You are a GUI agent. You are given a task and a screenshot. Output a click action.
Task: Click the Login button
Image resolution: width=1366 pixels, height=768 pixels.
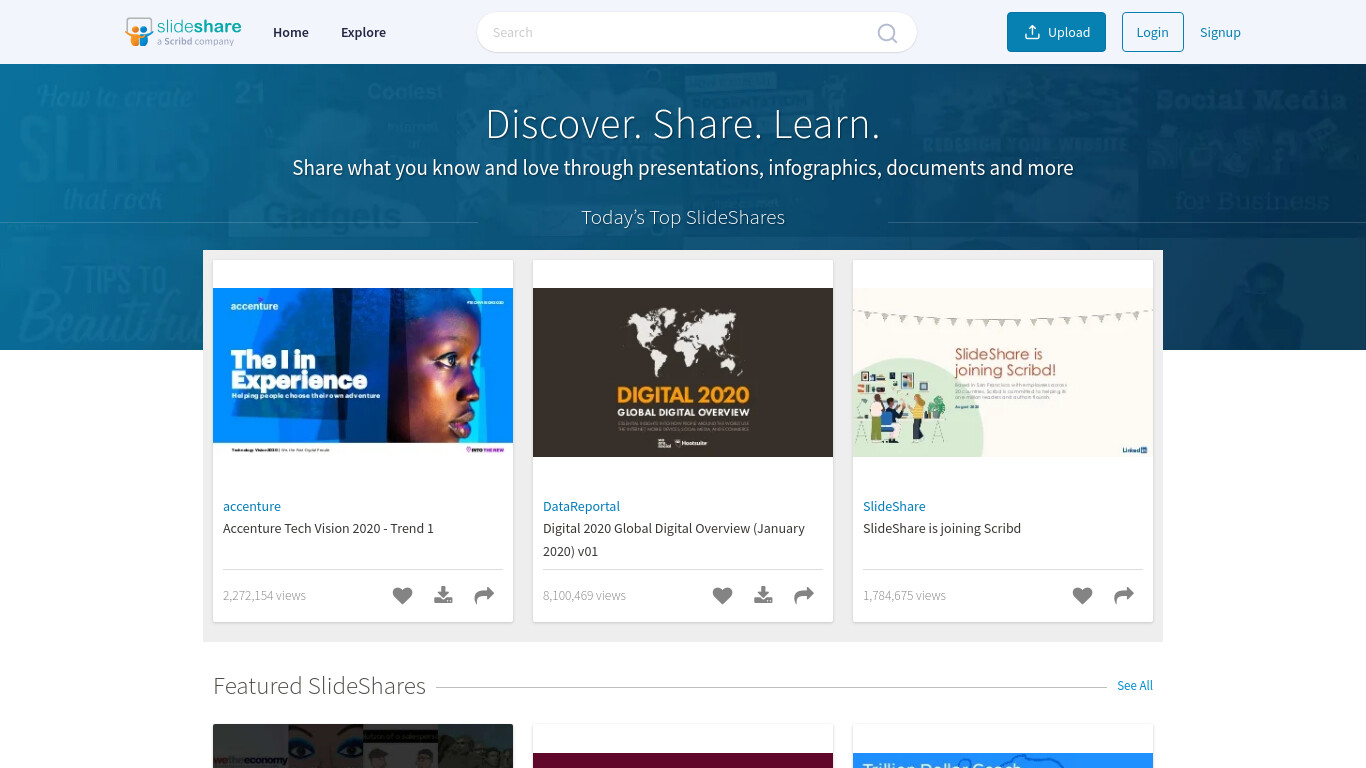1152,32
